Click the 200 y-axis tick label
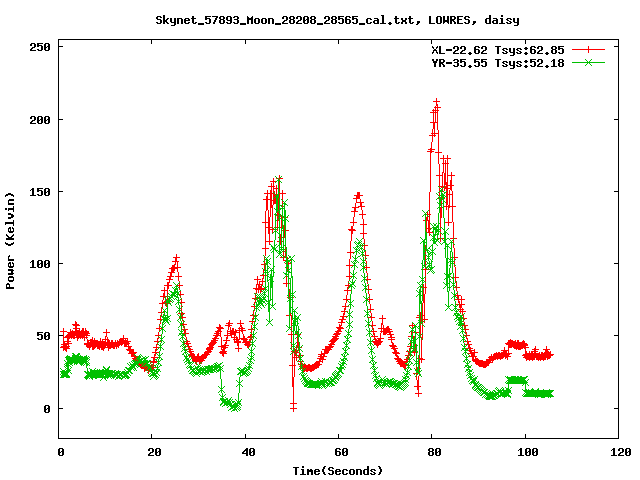Image resolution: width=640 pixels, height=480 pixels. tap(40, 120)
